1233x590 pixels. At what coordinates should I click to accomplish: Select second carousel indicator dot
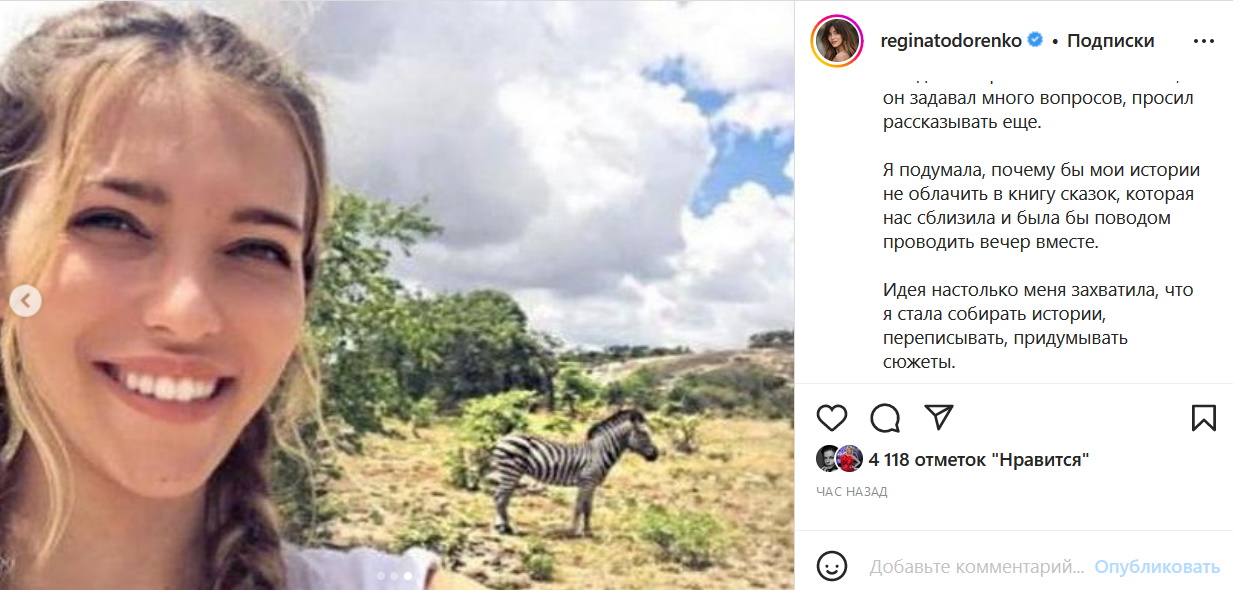point(394,576)
